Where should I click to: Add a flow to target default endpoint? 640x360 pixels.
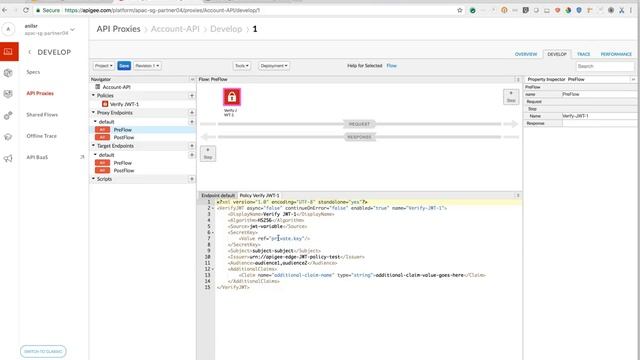(191, 155)
